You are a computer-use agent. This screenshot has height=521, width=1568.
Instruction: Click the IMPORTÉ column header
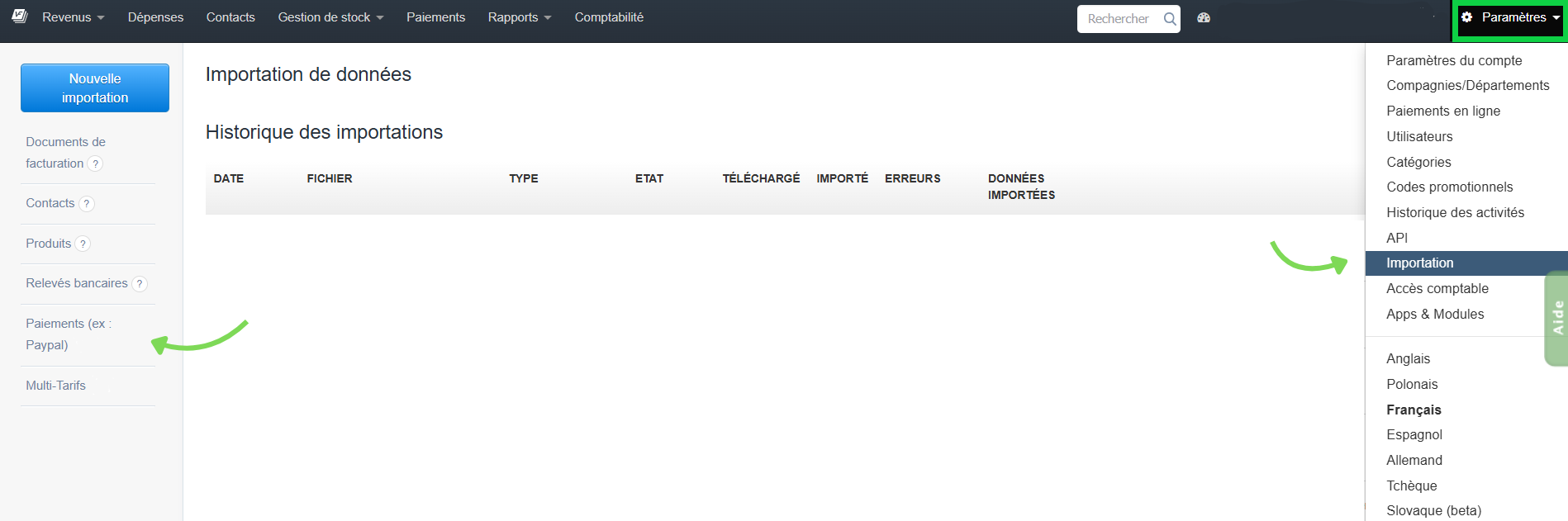coord(843,178)
